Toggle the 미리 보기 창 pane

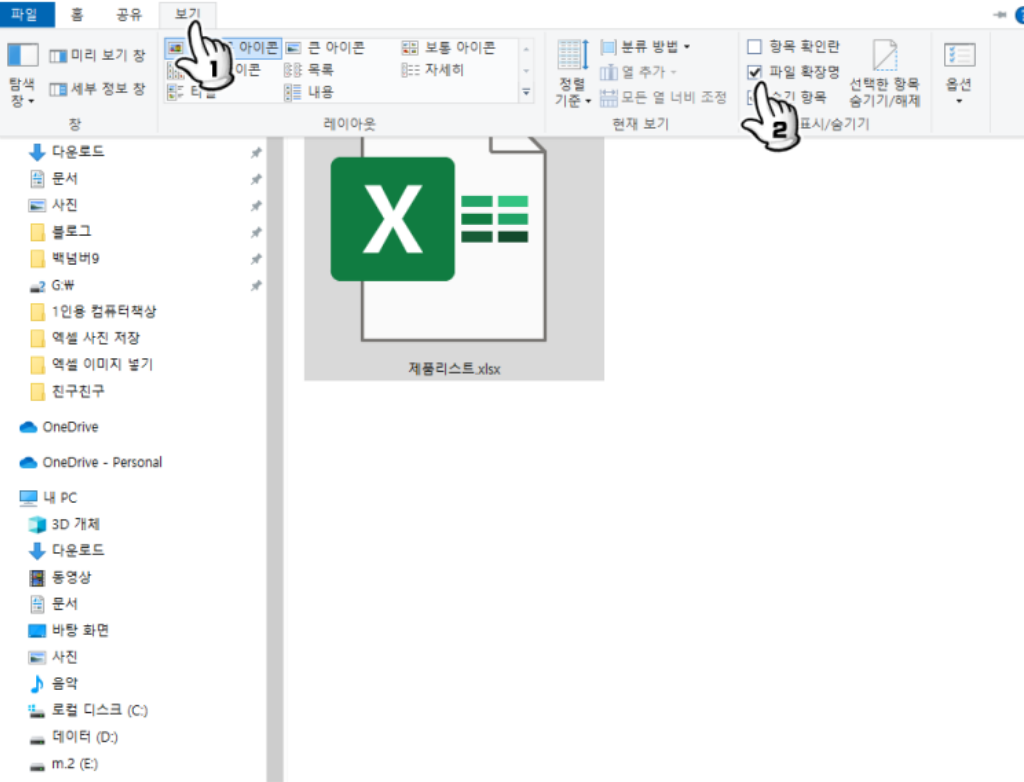(x=97, y=56)
